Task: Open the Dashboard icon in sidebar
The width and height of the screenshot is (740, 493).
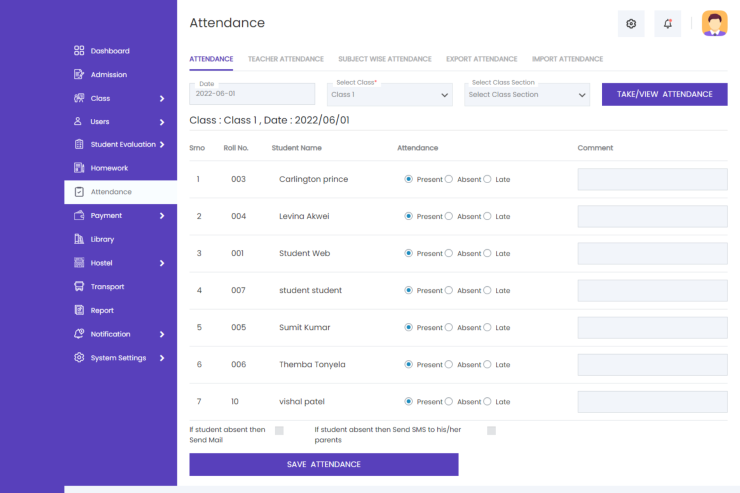Action: 79,50
